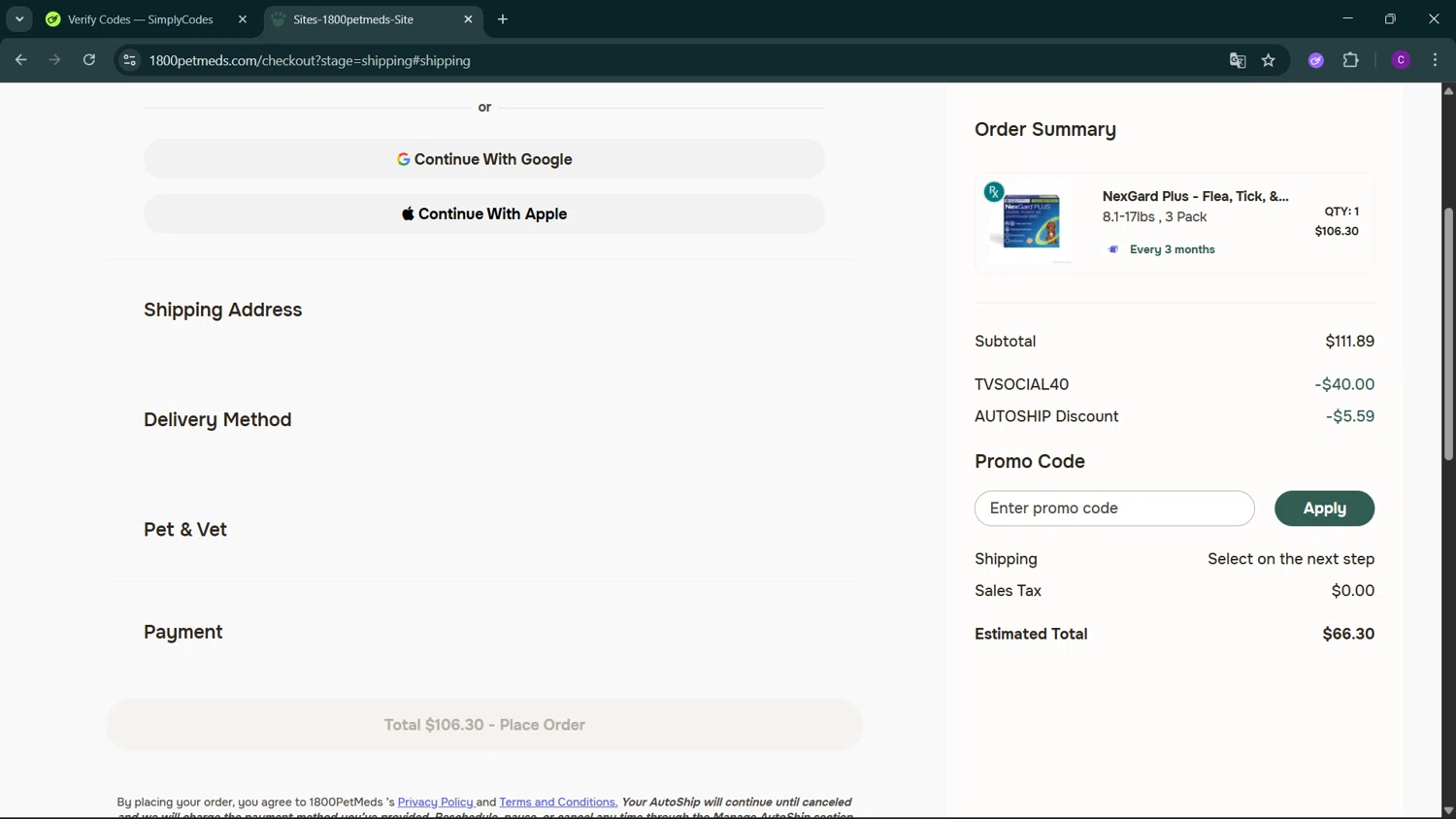The width and height of the screenshot is (1456, 819).
Task: Click Total $106.30 - Place Order button
Action: (484, 725)
